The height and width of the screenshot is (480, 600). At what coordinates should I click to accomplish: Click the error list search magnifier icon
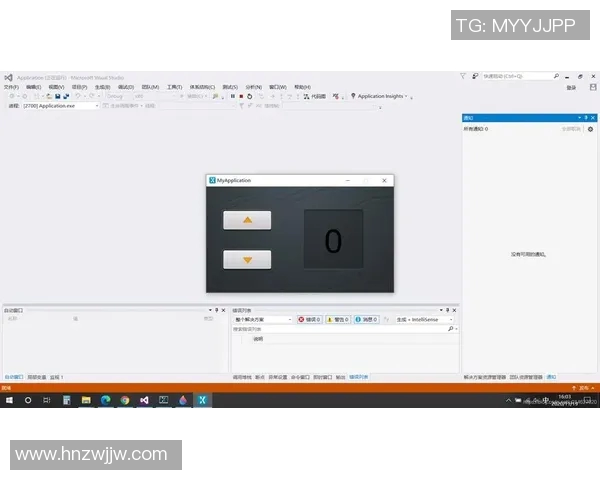point(451,329)
